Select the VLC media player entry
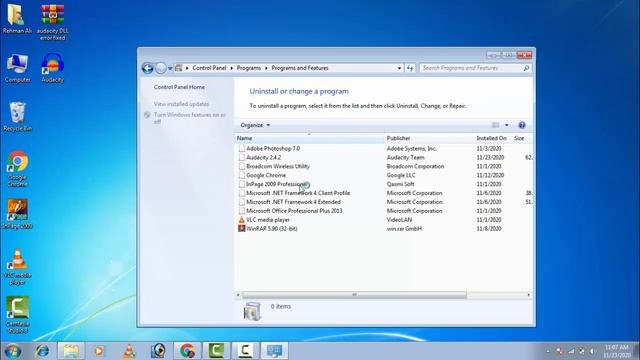 pyautogui.click(x=268, y=220)
